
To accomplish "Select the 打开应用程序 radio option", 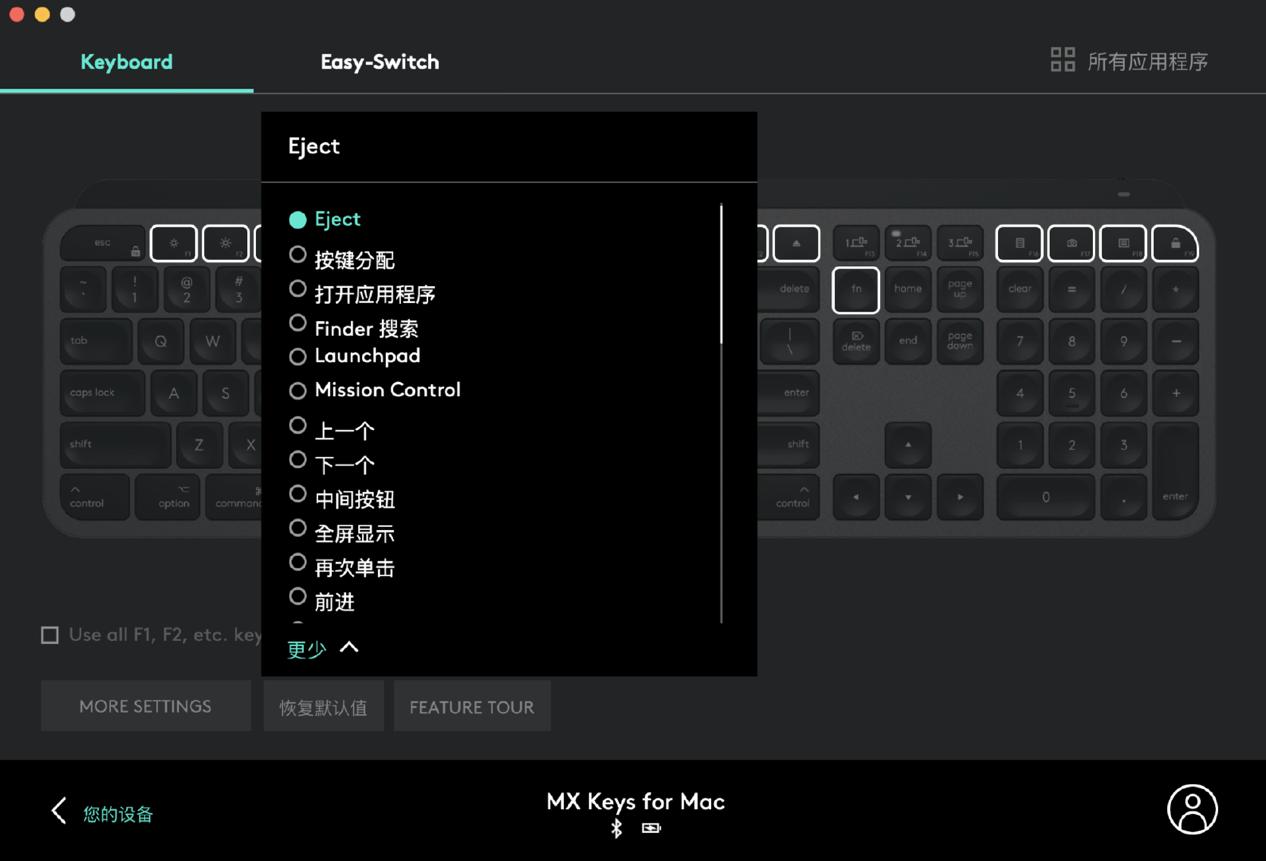I will click(x=297, y=289).
